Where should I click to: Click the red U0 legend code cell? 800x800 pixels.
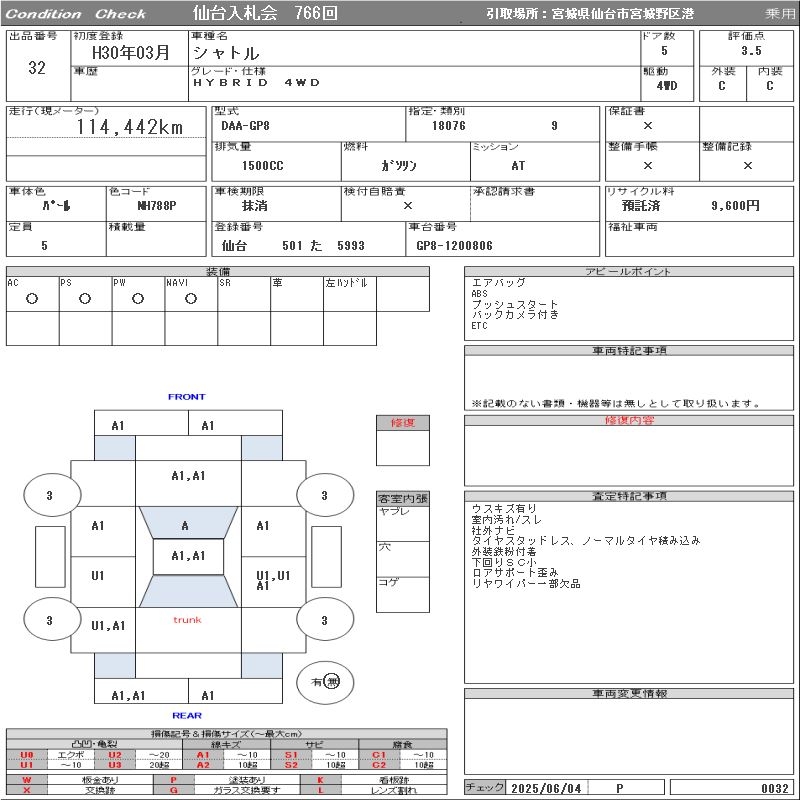[27, 755]
